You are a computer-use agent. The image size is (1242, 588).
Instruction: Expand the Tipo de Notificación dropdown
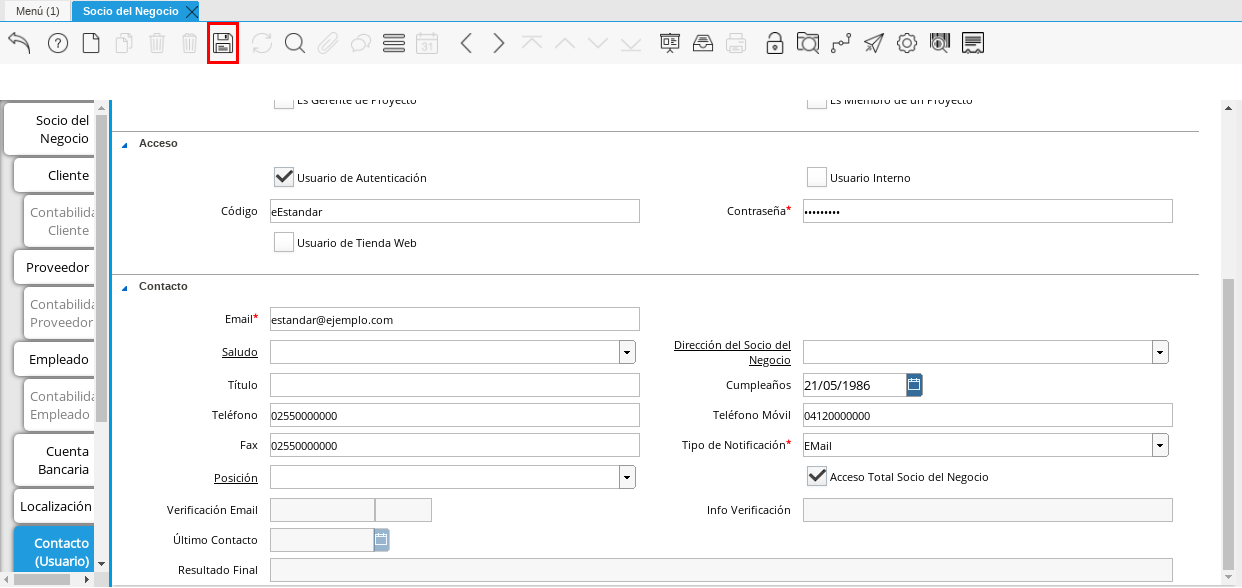click(x=1160, y=445)
